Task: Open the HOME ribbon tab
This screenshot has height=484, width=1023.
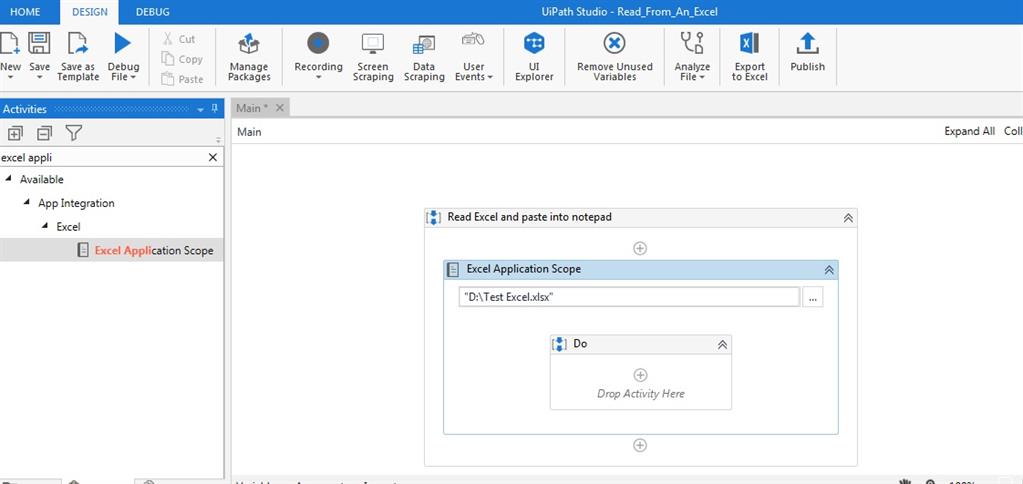Action: click(x=25, y=12)
